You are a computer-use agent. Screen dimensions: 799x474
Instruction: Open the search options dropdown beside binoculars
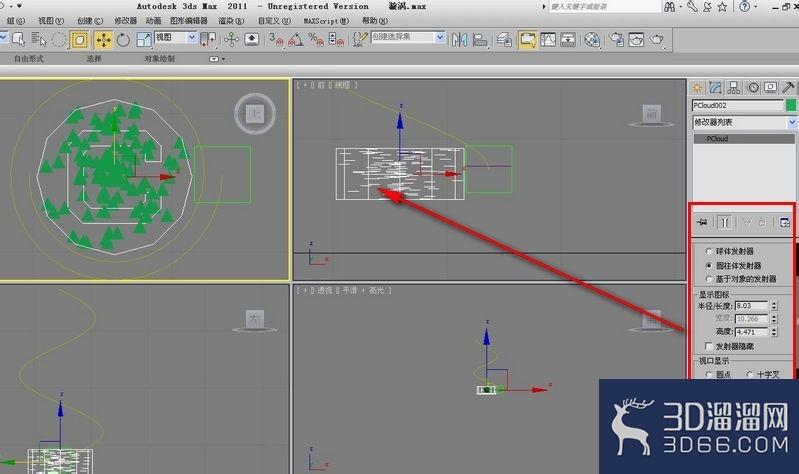(x=681, y=7)
